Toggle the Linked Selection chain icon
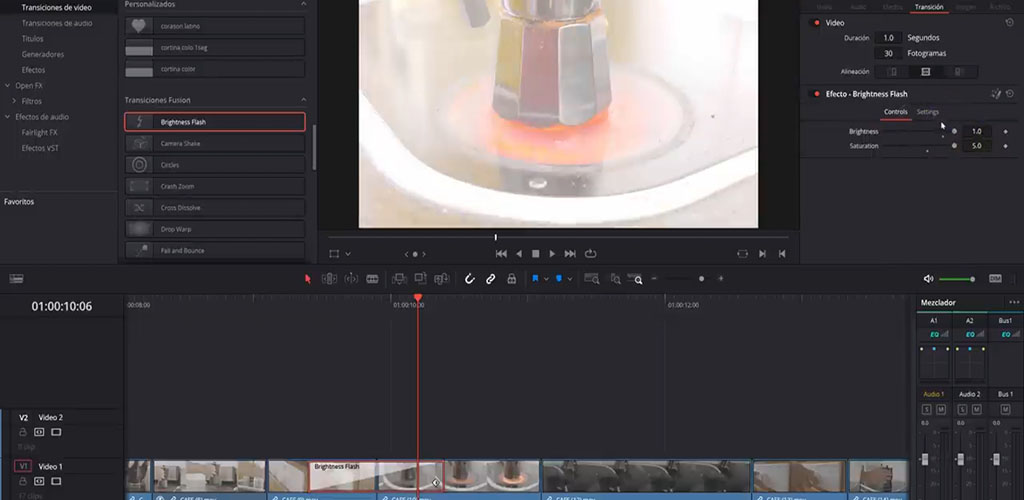The image size is (1024, 500). pyautogui.click(x=490, y=279)
